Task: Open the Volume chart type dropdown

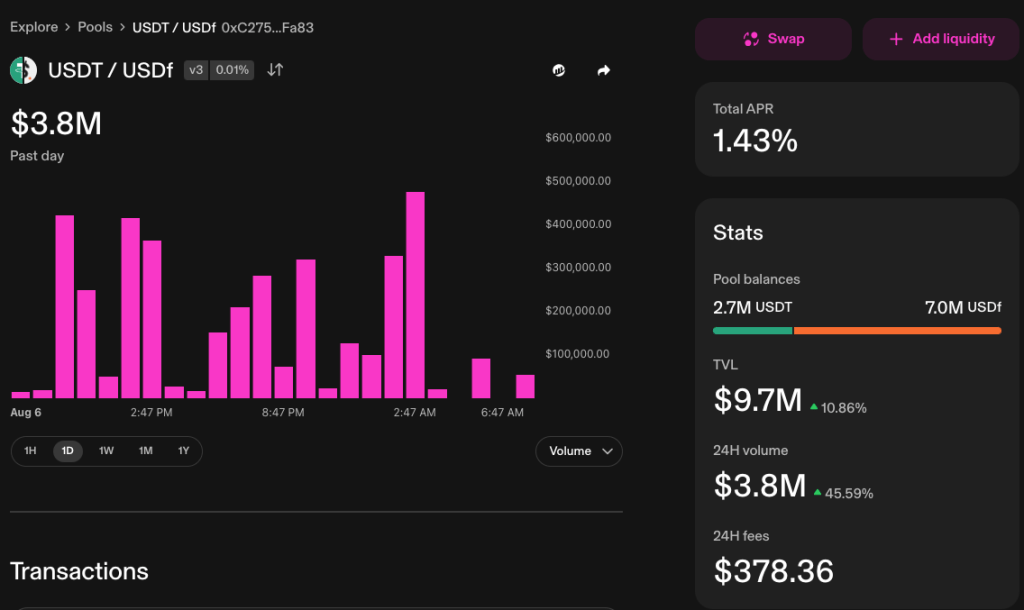Action: tap(579, 451)
